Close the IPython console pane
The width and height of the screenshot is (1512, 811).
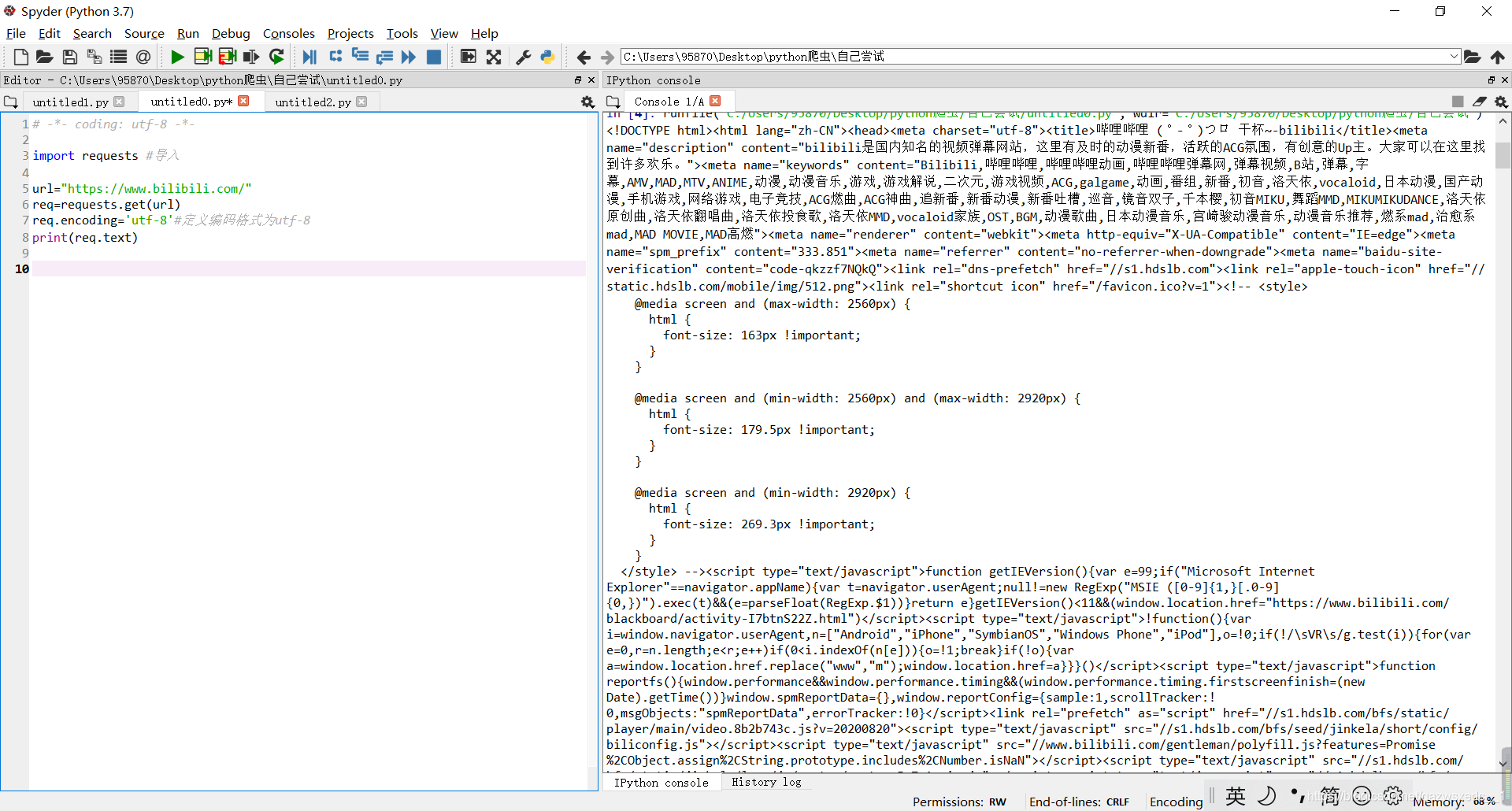(1505, 80)
